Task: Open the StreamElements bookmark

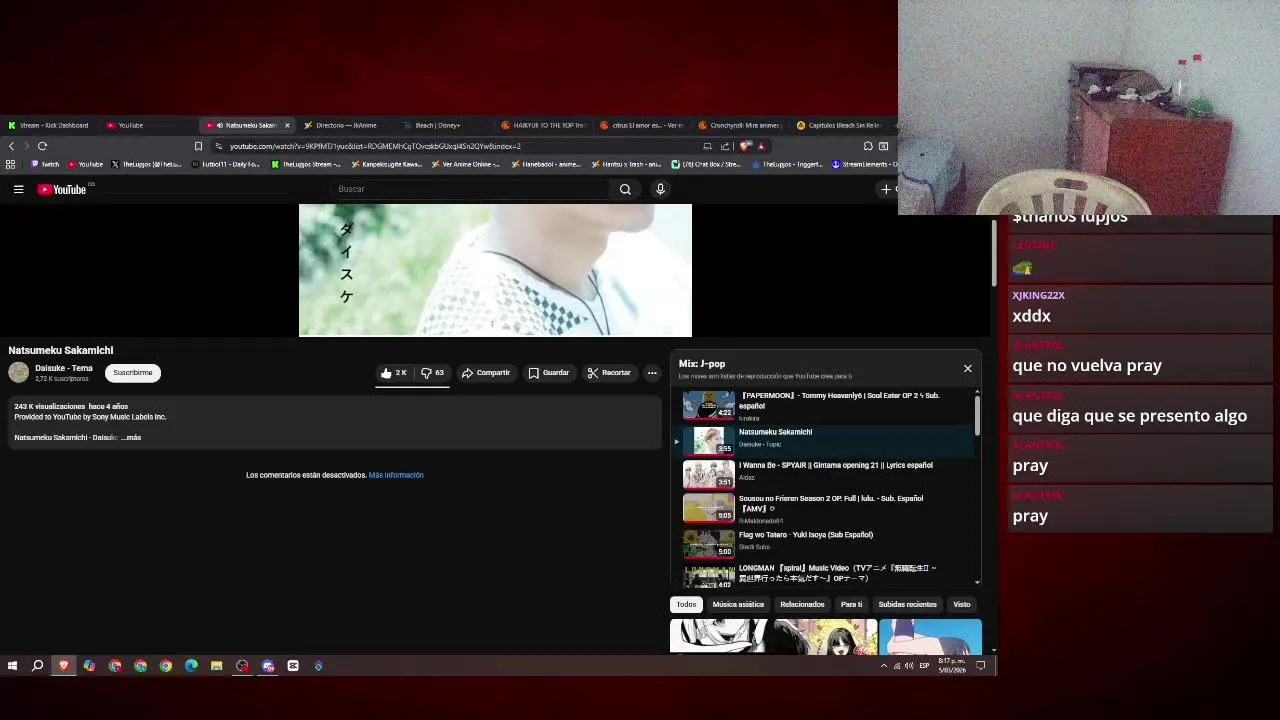Action: tap(865, 164)
